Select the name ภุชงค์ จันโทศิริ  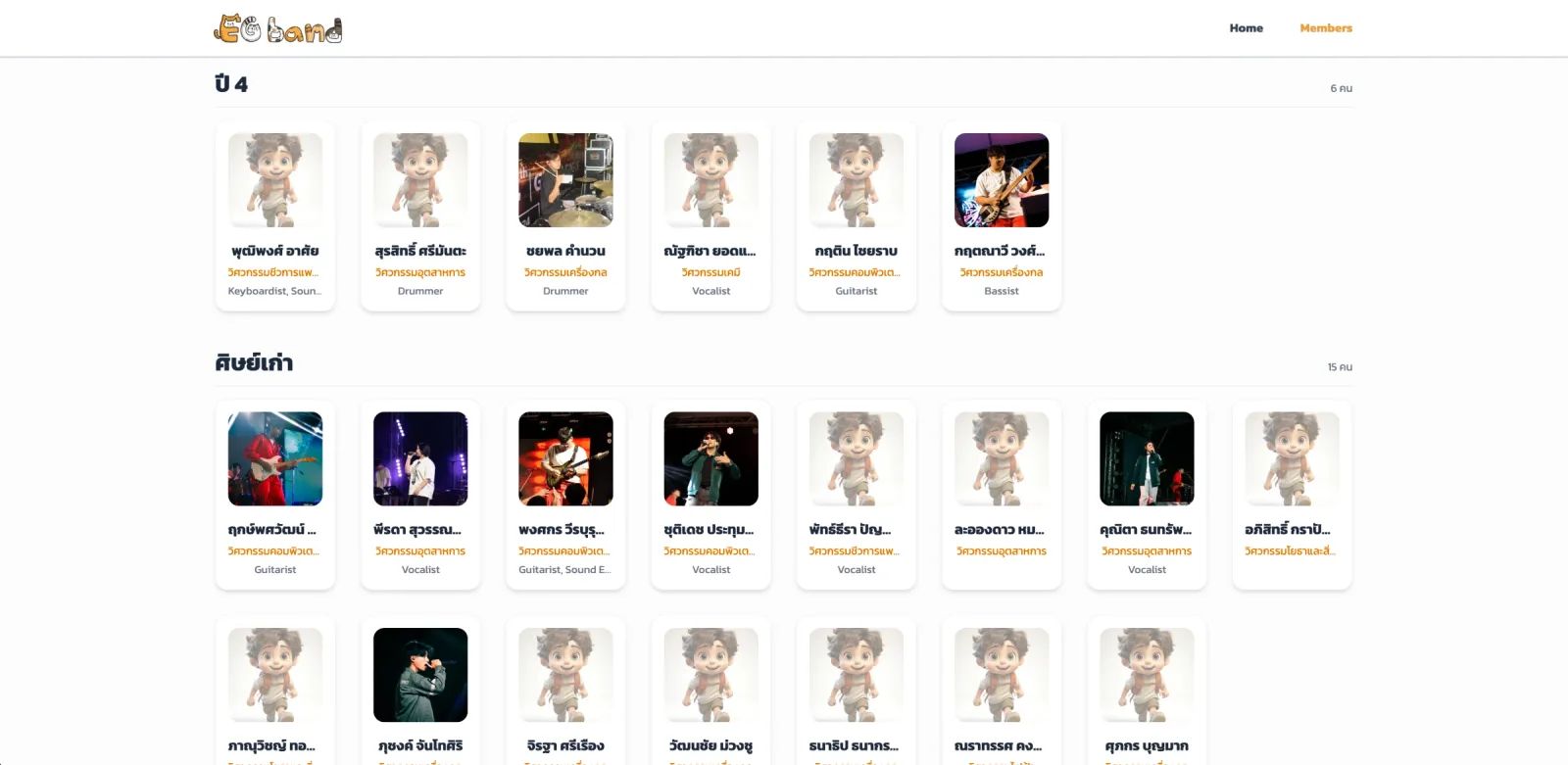point(420,745)
